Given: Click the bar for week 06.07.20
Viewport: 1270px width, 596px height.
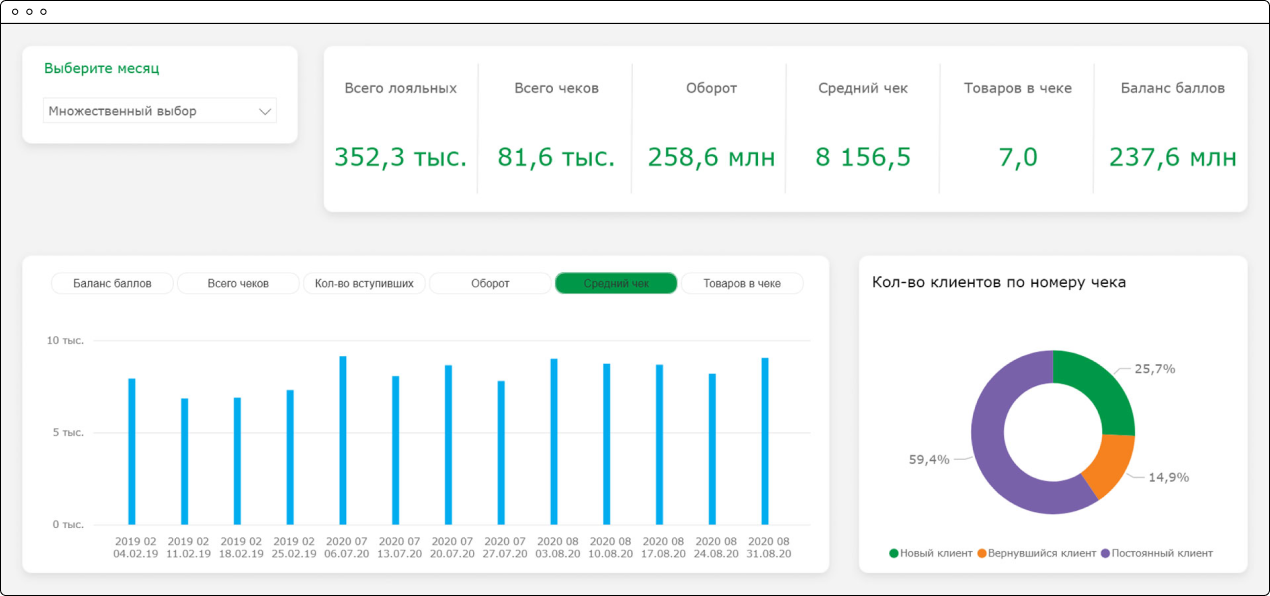Looking at the screenshot, I should (343, 440).
